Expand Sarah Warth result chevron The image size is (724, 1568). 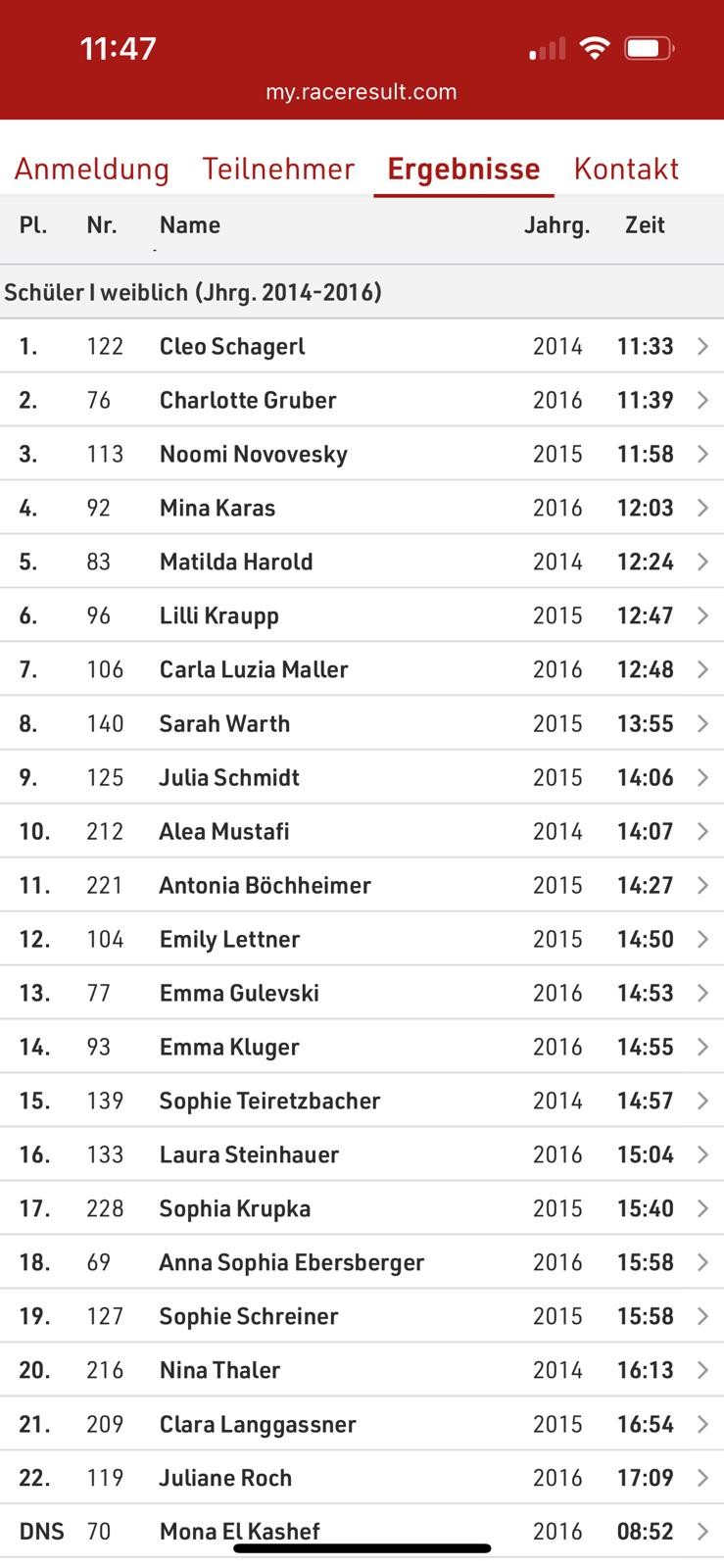(702, 723)
